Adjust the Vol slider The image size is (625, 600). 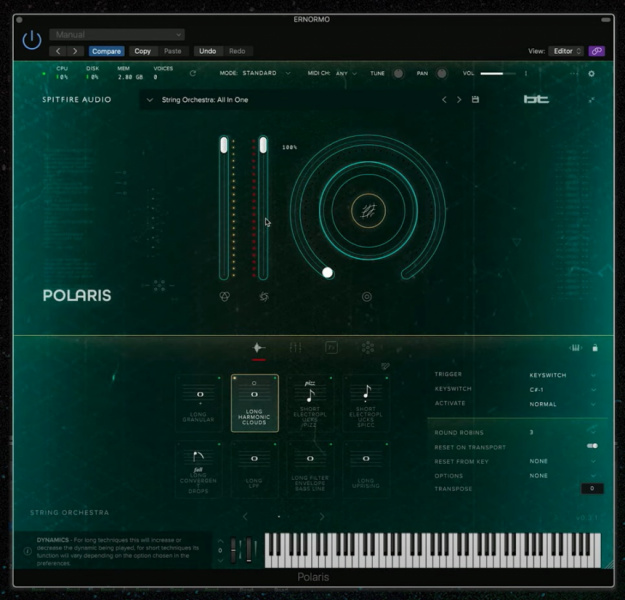pyautogui.click(x=498, y=73)
